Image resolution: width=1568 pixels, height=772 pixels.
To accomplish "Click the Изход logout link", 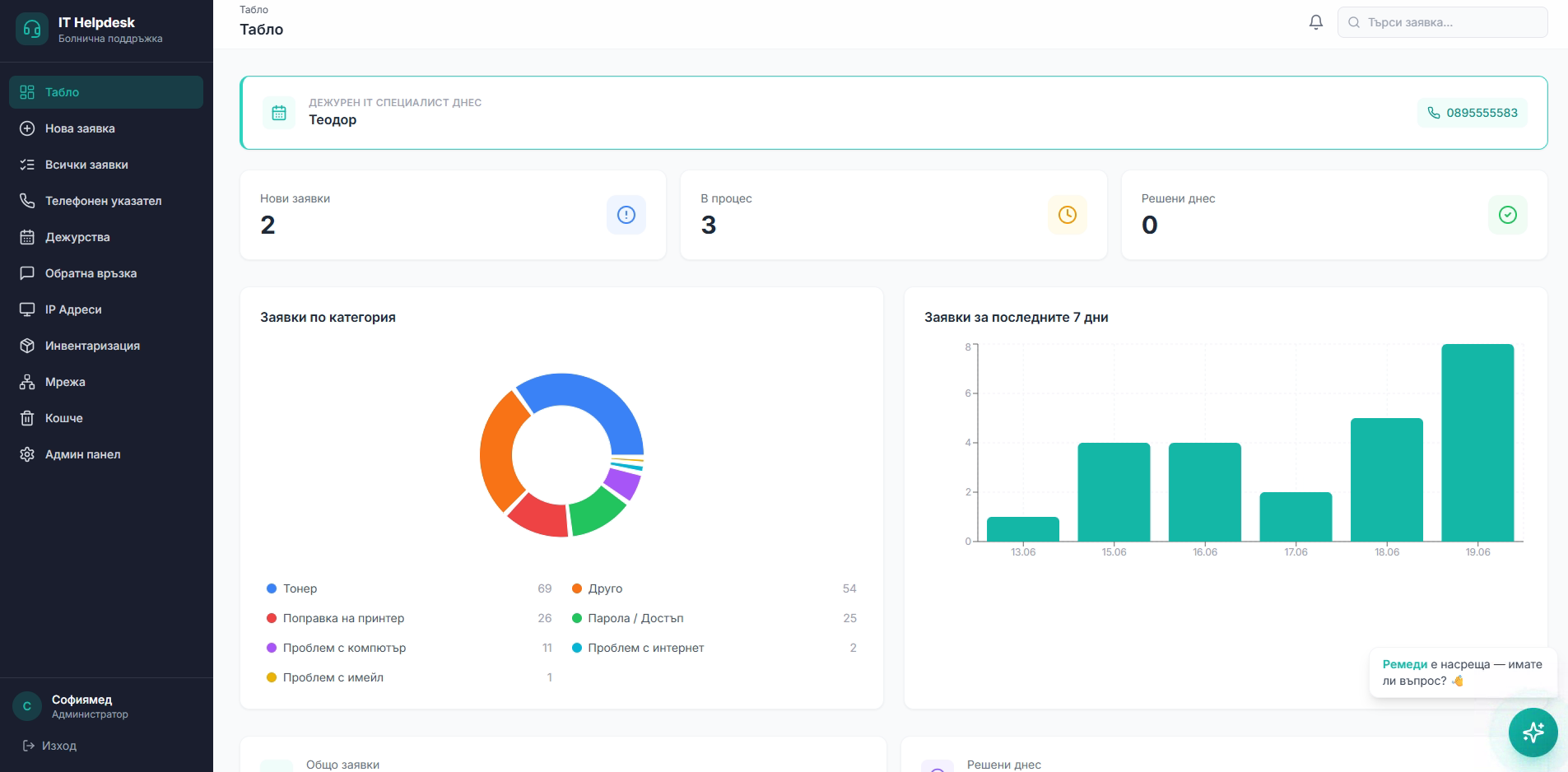I will (49, 746).
